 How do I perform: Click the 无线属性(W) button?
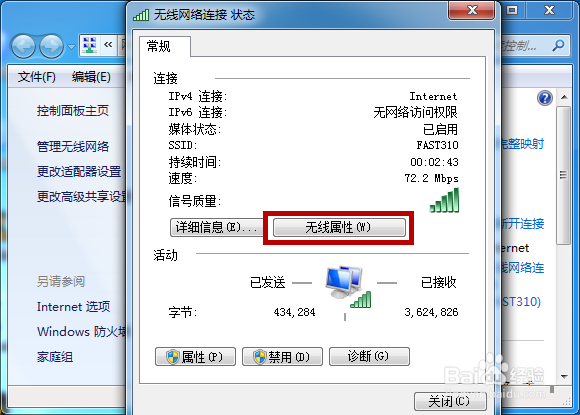339,227
